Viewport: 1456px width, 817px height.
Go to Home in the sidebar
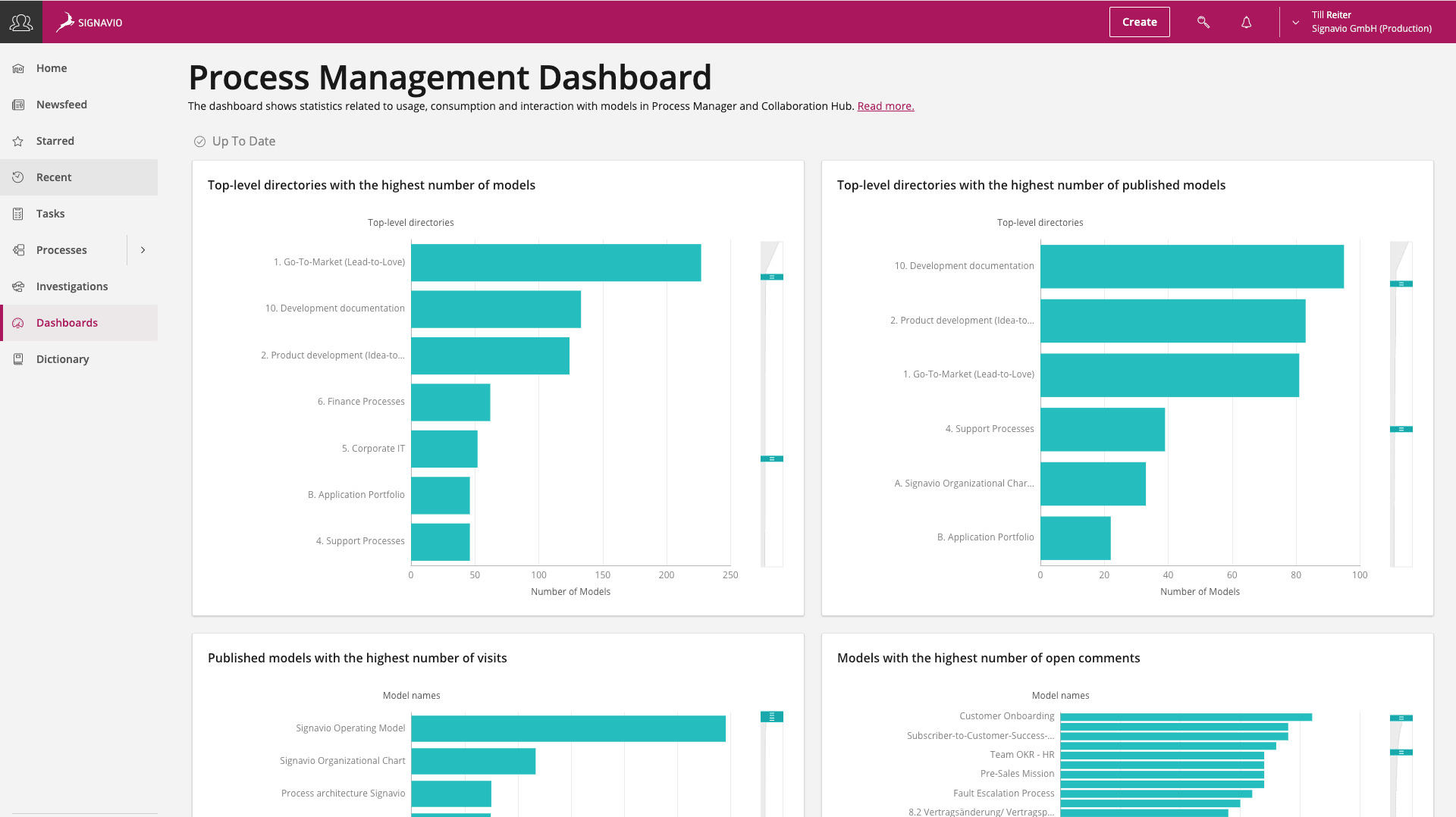coord(79,68)
